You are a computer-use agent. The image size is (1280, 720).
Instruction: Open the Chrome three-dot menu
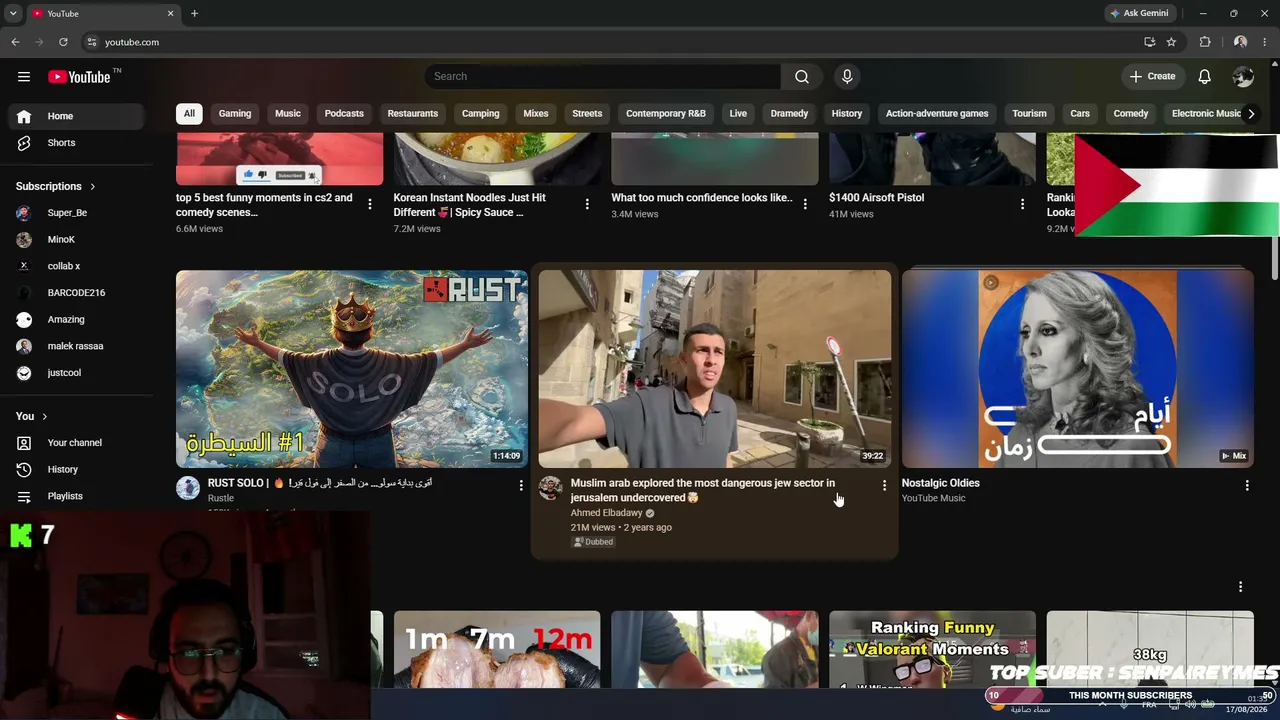point(1265,42)
